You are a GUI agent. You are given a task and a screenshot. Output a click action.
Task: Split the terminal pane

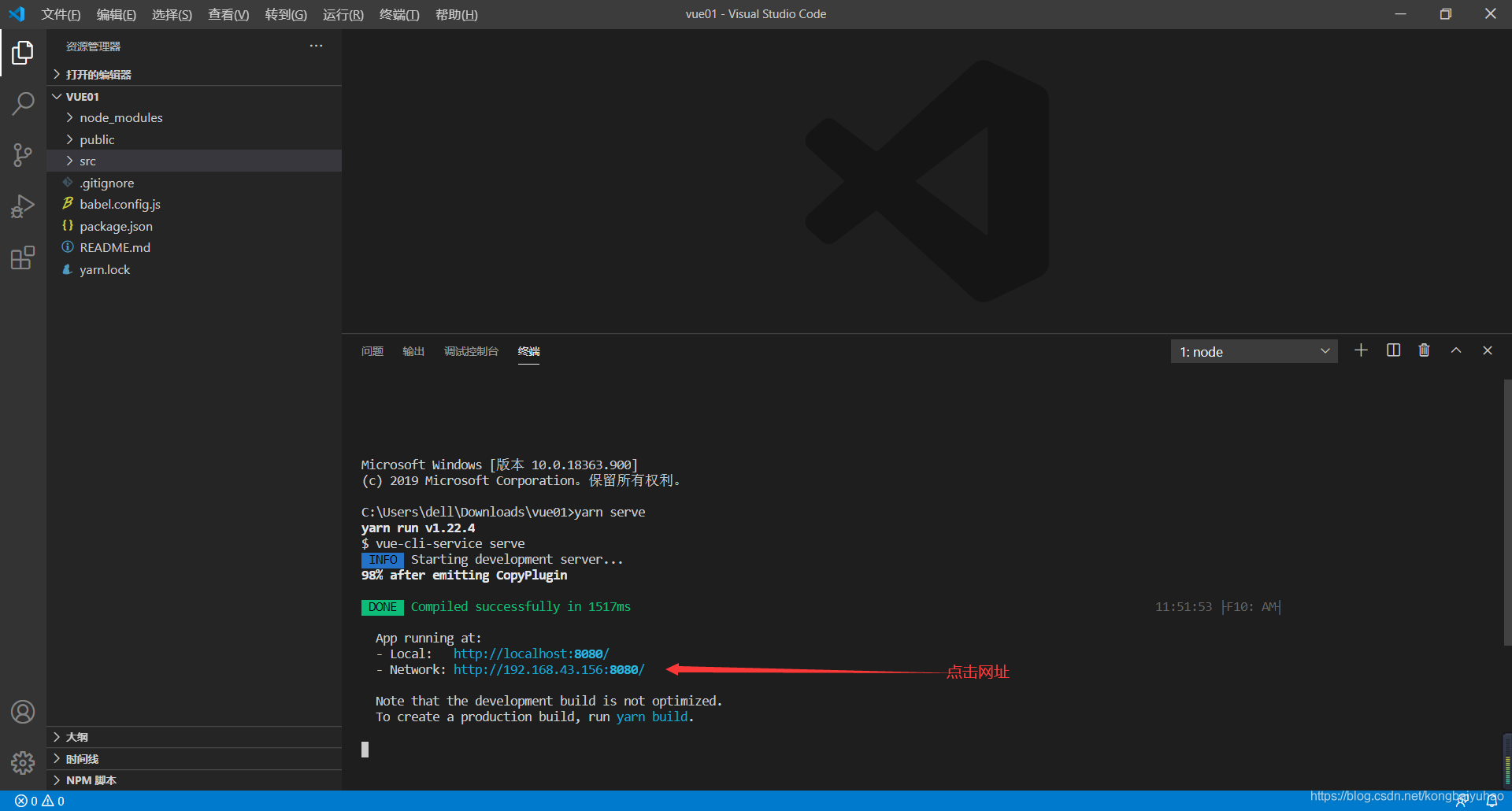(1393, 350)
